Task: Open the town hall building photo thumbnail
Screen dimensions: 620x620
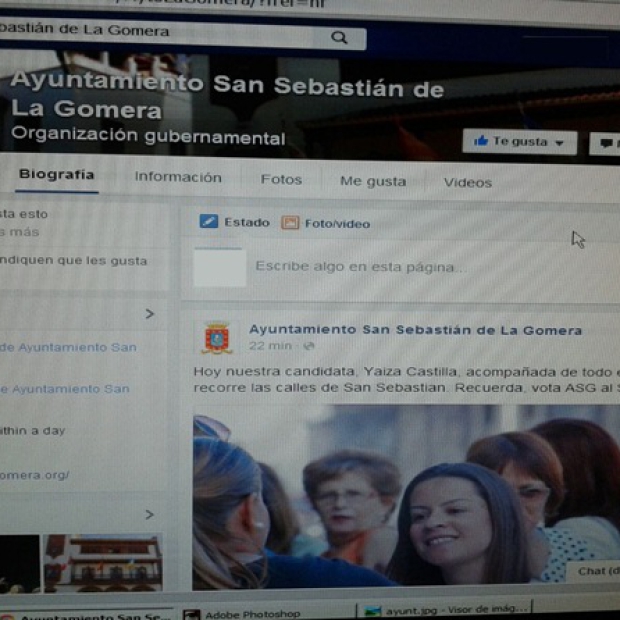Action: pyautogui.click(x=103, y=563)
